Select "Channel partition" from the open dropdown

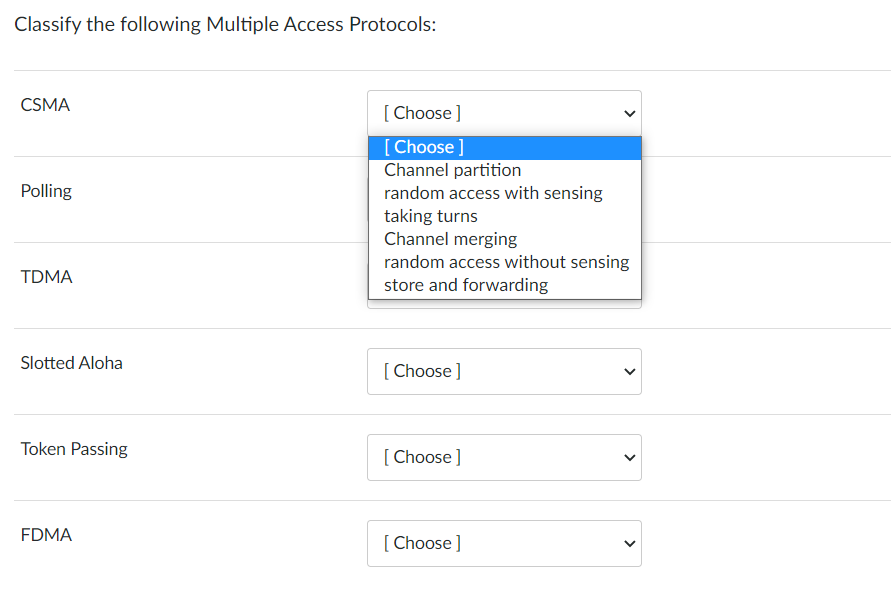452,170
